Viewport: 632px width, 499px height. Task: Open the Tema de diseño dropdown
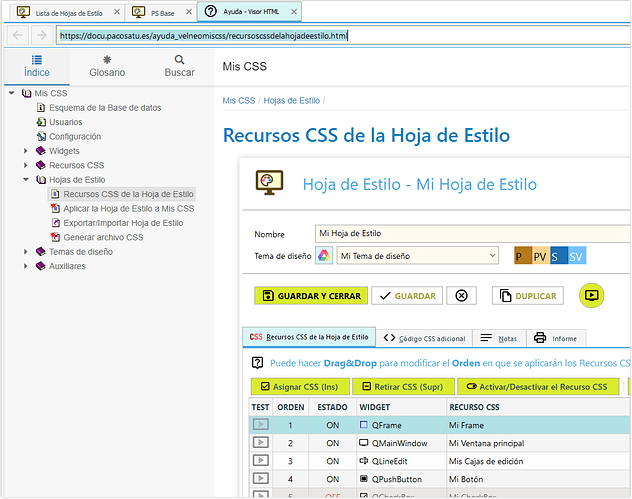point(417,256)
